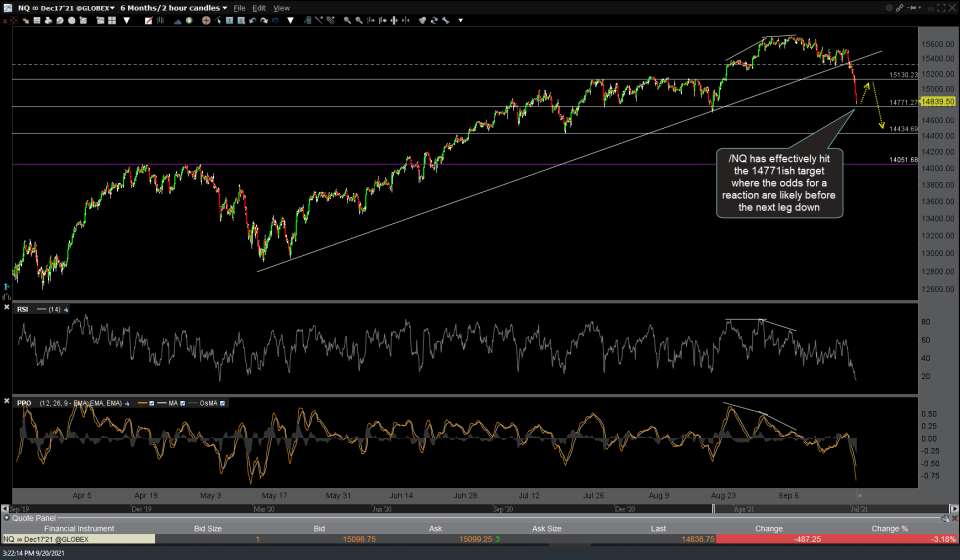Image resolution: width=960 pixels, height=560 pixels.
Task: Click the Financial Instrument column header
Action: (x=79, y=529)
